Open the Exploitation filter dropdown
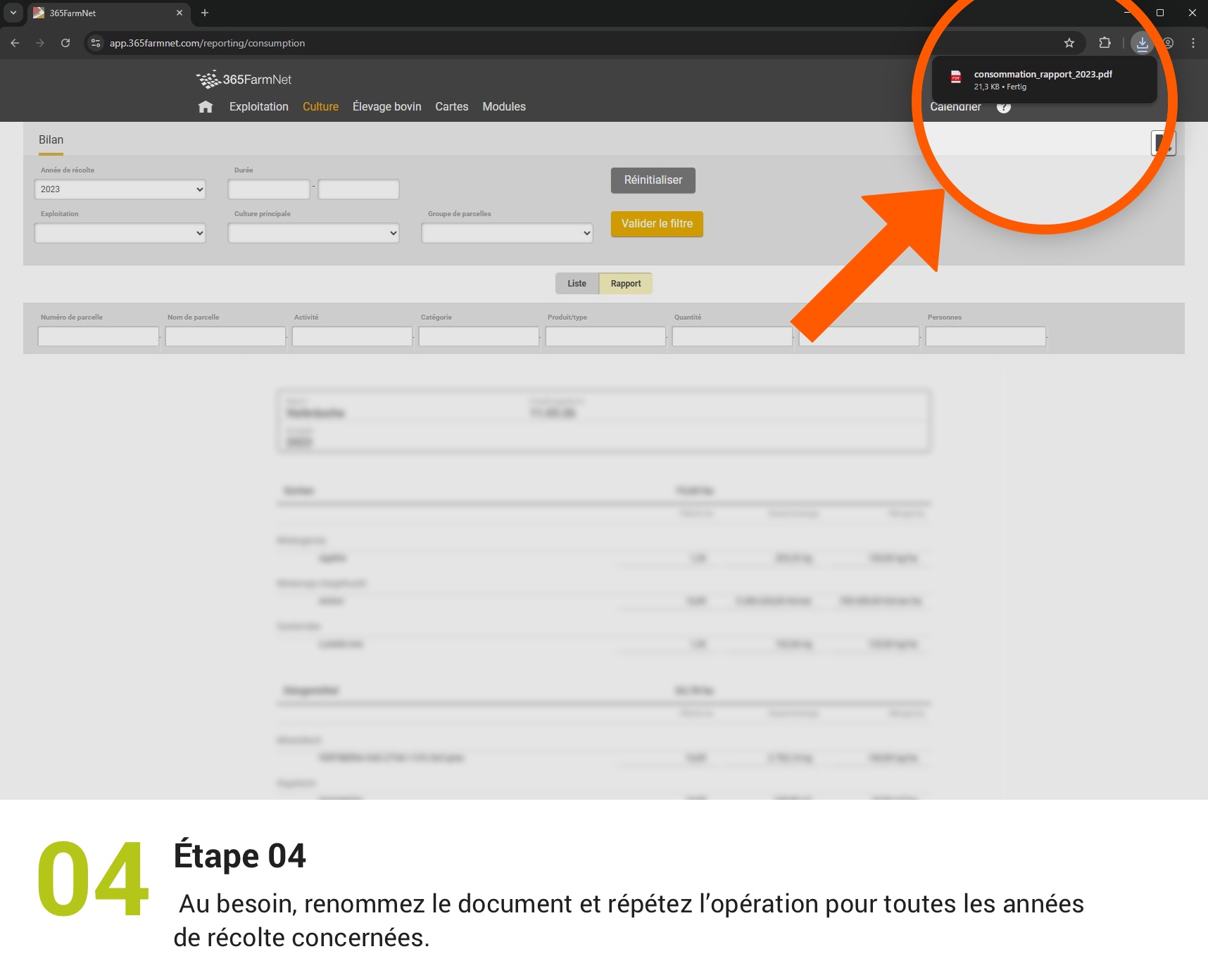1208x980 pixels. click(x=120, y=233)
